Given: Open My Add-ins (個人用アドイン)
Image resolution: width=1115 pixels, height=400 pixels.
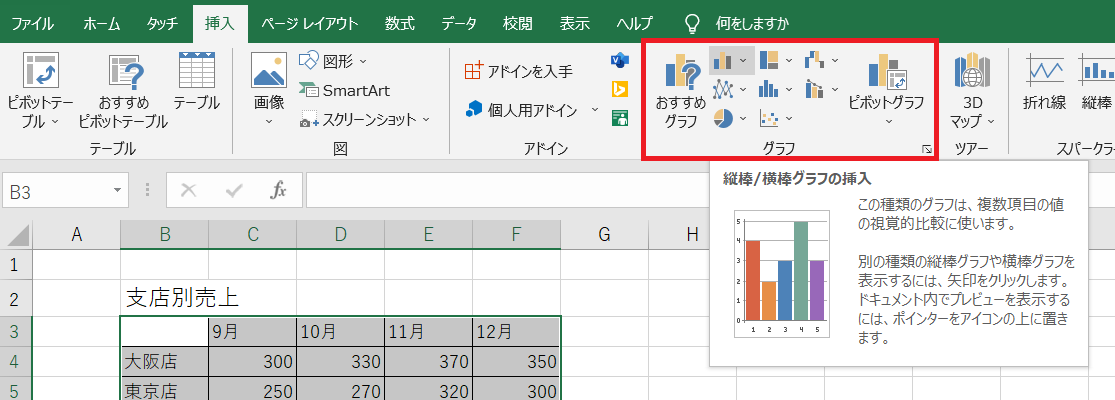Looking at the screenshot, I should 521,110.
